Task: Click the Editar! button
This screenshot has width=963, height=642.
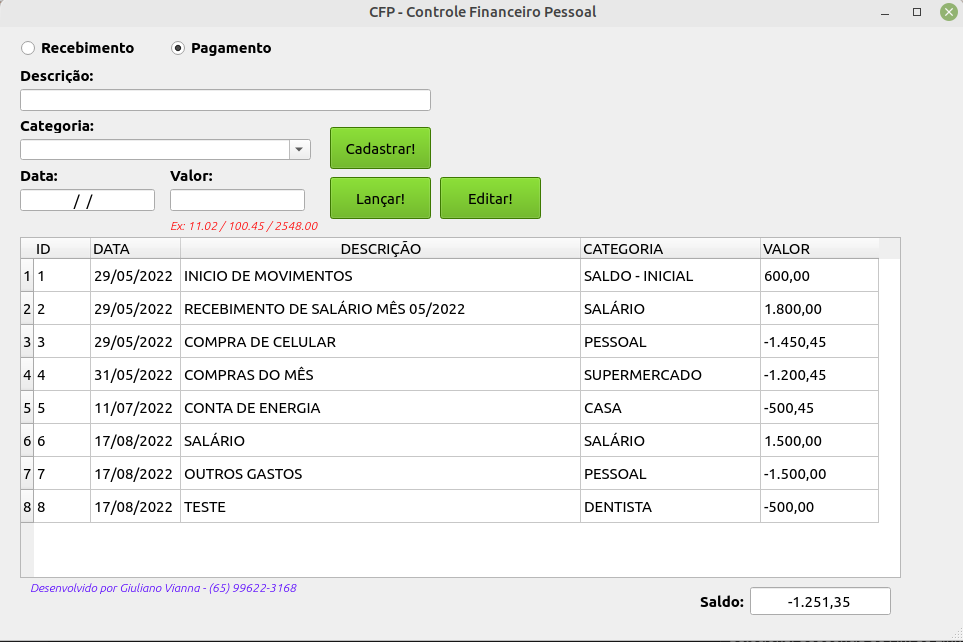Action: [489, 197]
